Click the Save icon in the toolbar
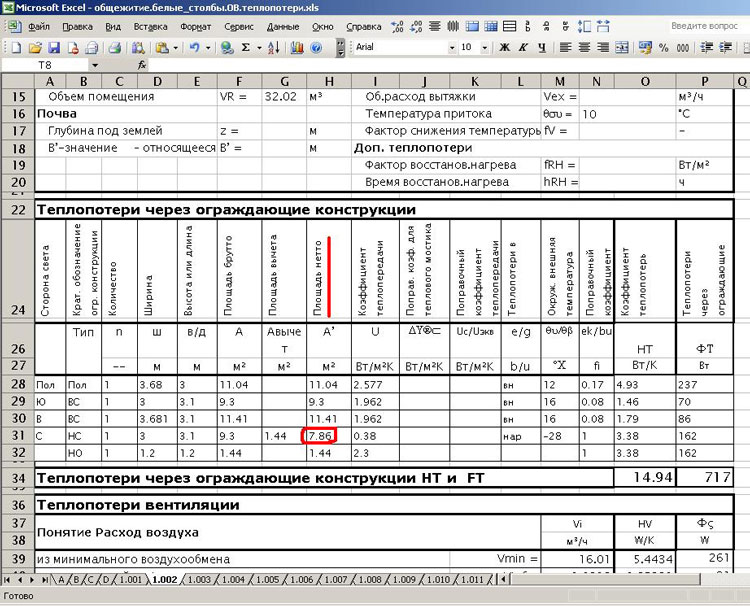This screenshot has height=606, width=750. point(55,47)
